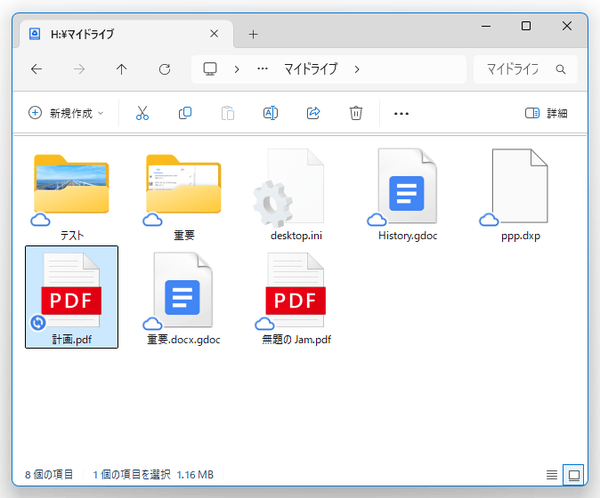Click the Rename icon in toolbar

click(270, 113)
